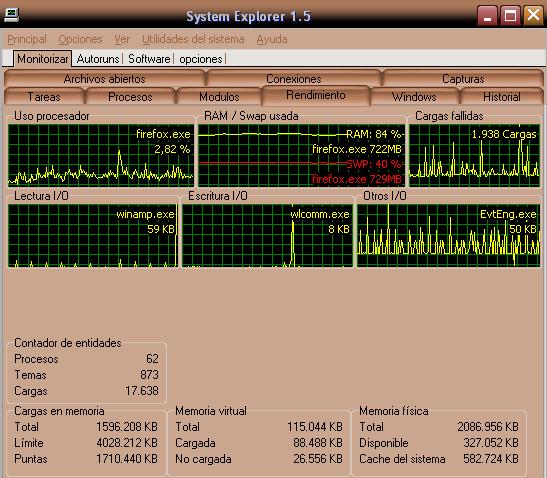This screenshot has height=478, width=547.
Task: Go to the Modulos tab
Action: [219, 97]
